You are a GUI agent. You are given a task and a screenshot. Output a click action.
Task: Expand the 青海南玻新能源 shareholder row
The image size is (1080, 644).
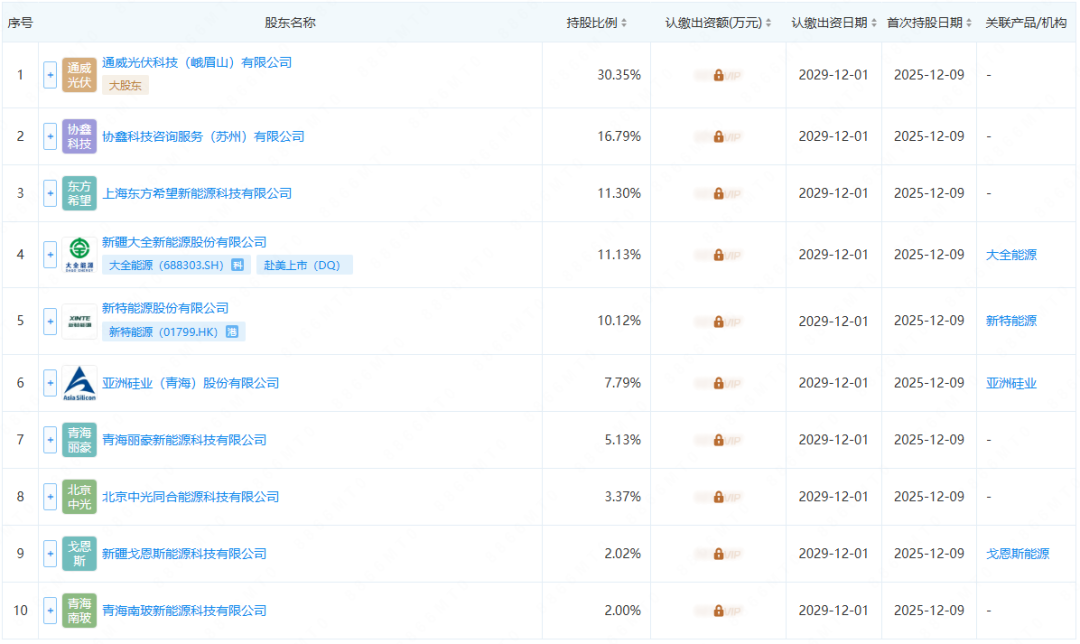coord(49,610)
